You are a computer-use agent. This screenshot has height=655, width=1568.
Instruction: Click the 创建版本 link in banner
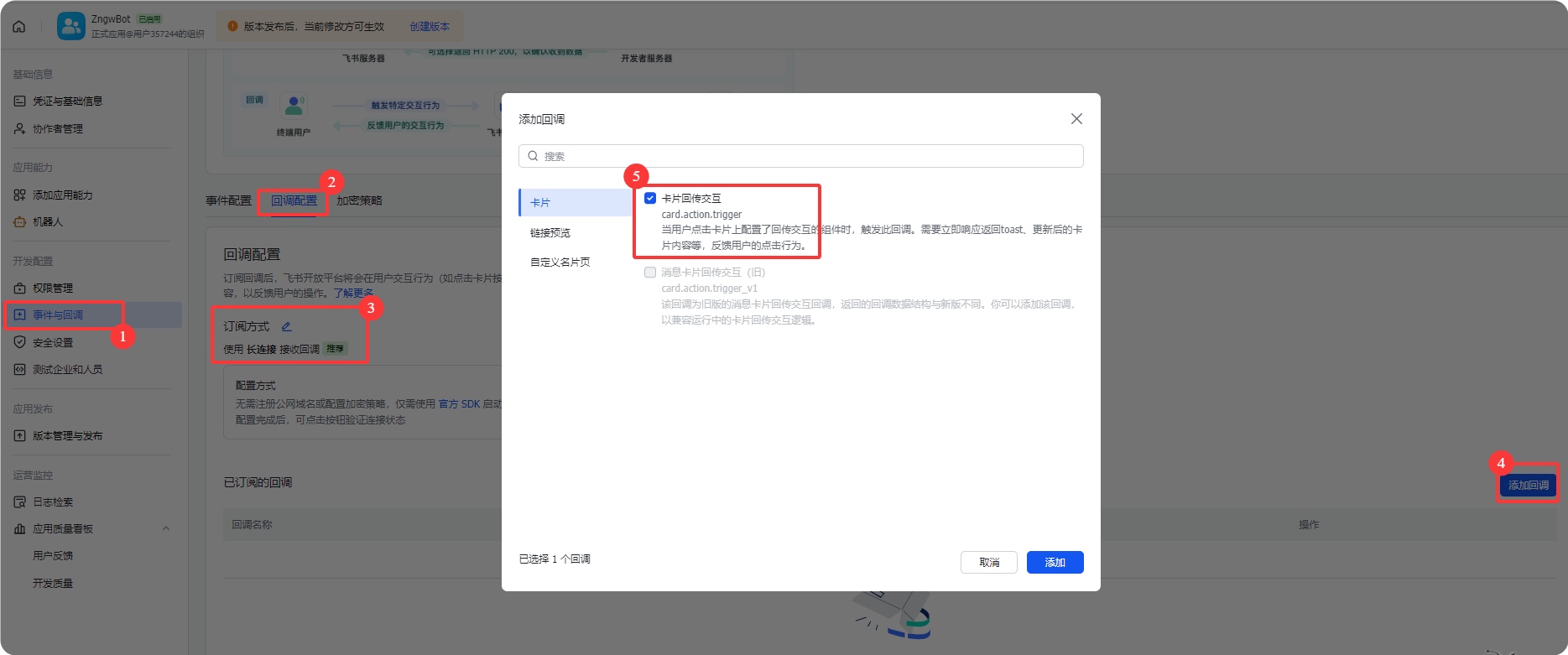pyautogui.click(x=430, y=26)
